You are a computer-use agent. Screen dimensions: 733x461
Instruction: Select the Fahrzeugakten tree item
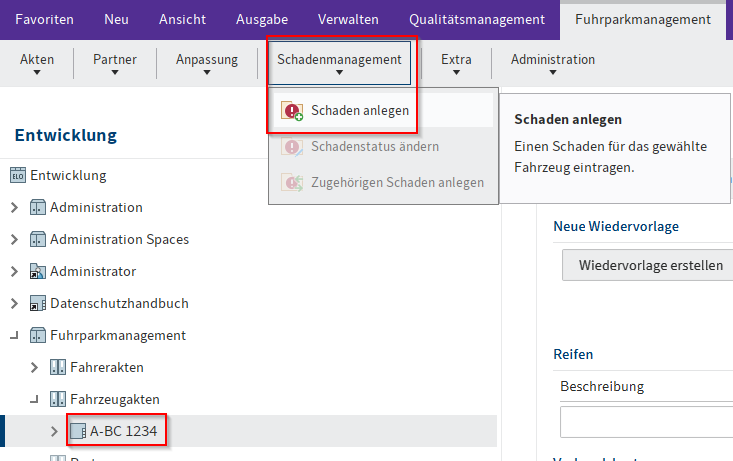(x=115, y=399)
